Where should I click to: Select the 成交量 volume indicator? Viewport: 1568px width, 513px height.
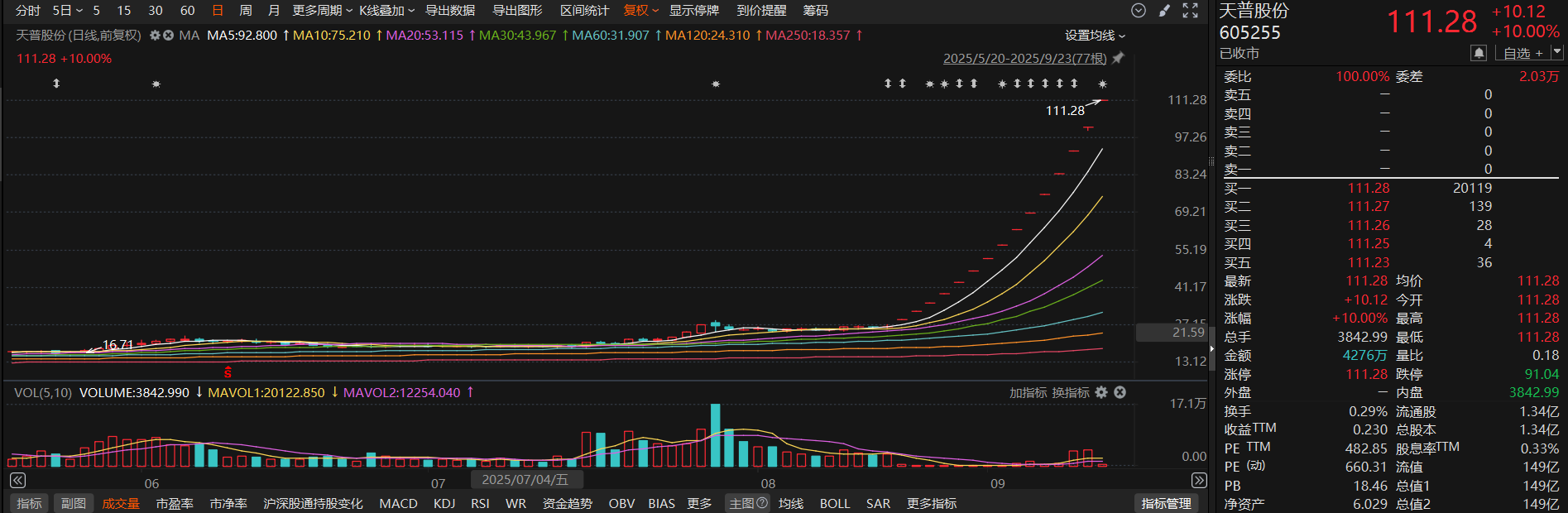[x=121, y=503]
